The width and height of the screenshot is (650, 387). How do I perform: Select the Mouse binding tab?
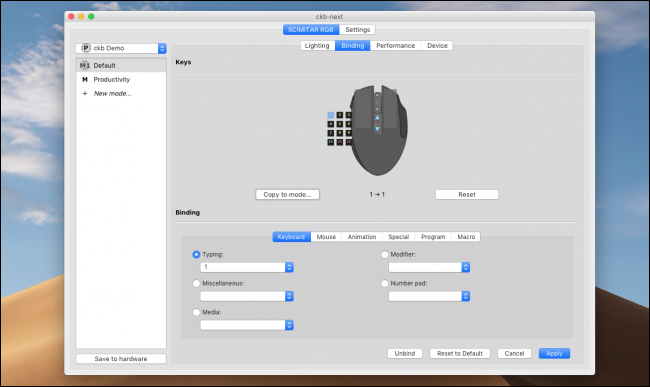(326, 237)
